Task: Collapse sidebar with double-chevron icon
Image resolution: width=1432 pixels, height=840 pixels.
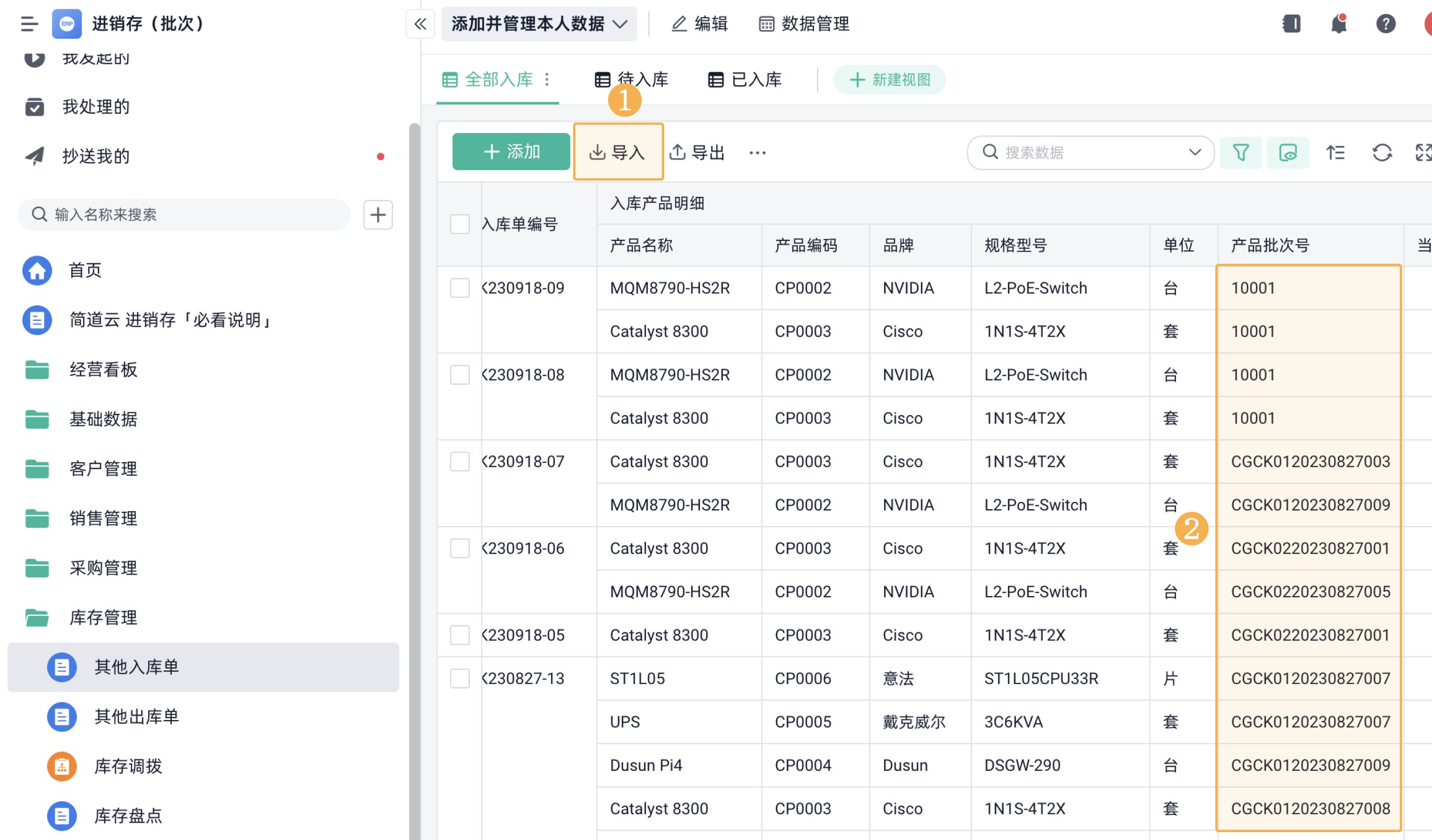Action: point(420,24)
